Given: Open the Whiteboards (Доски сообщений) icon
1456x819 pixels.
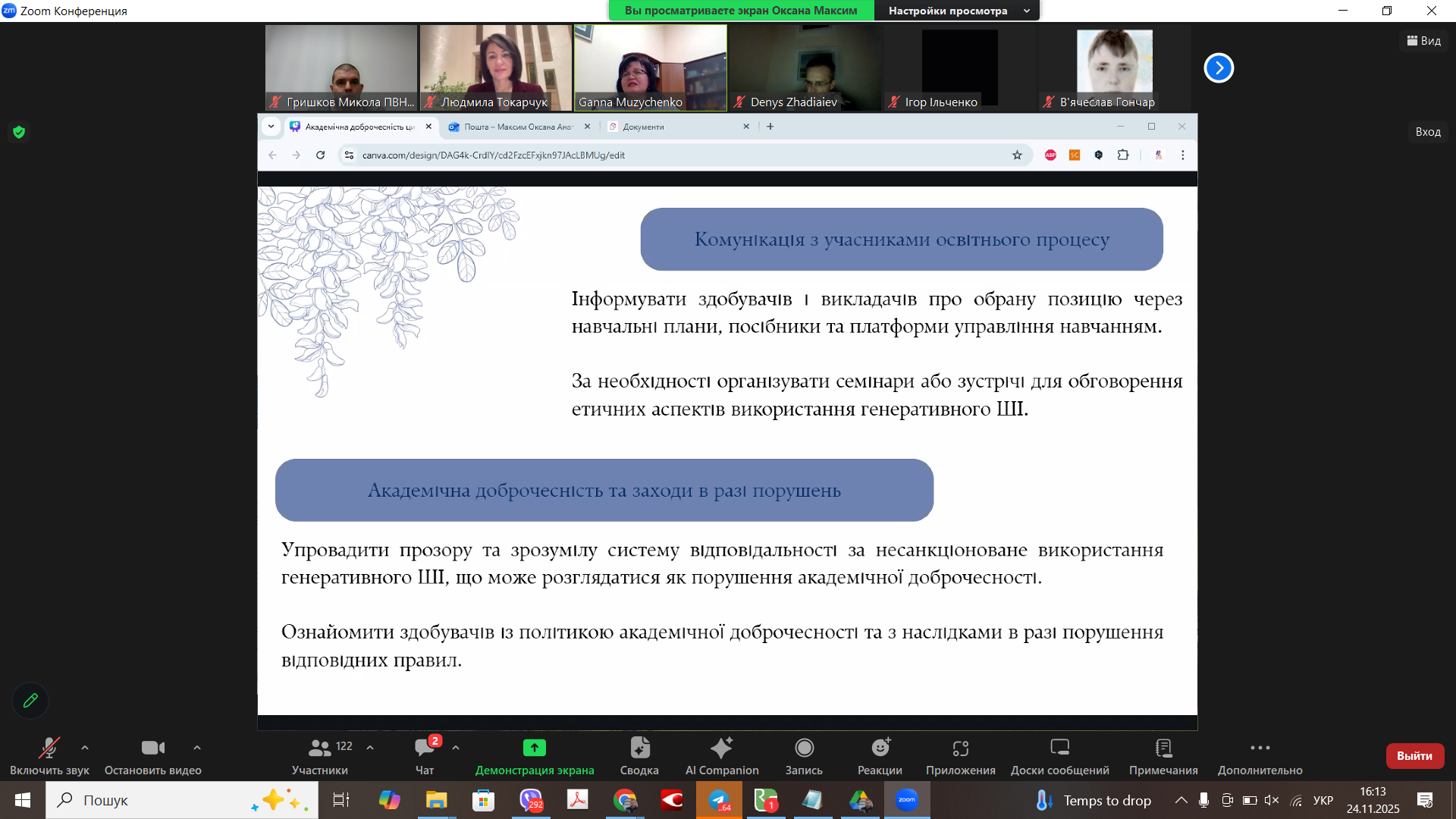Looking at the screenshot, I should (1059, 748).
